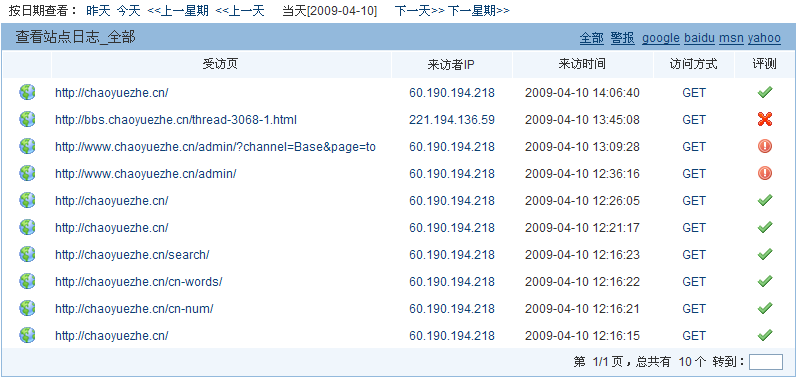Click globe icon beside admin channel=Base row
This screenshot has width=798, height=379.
(x=27, y=147)
